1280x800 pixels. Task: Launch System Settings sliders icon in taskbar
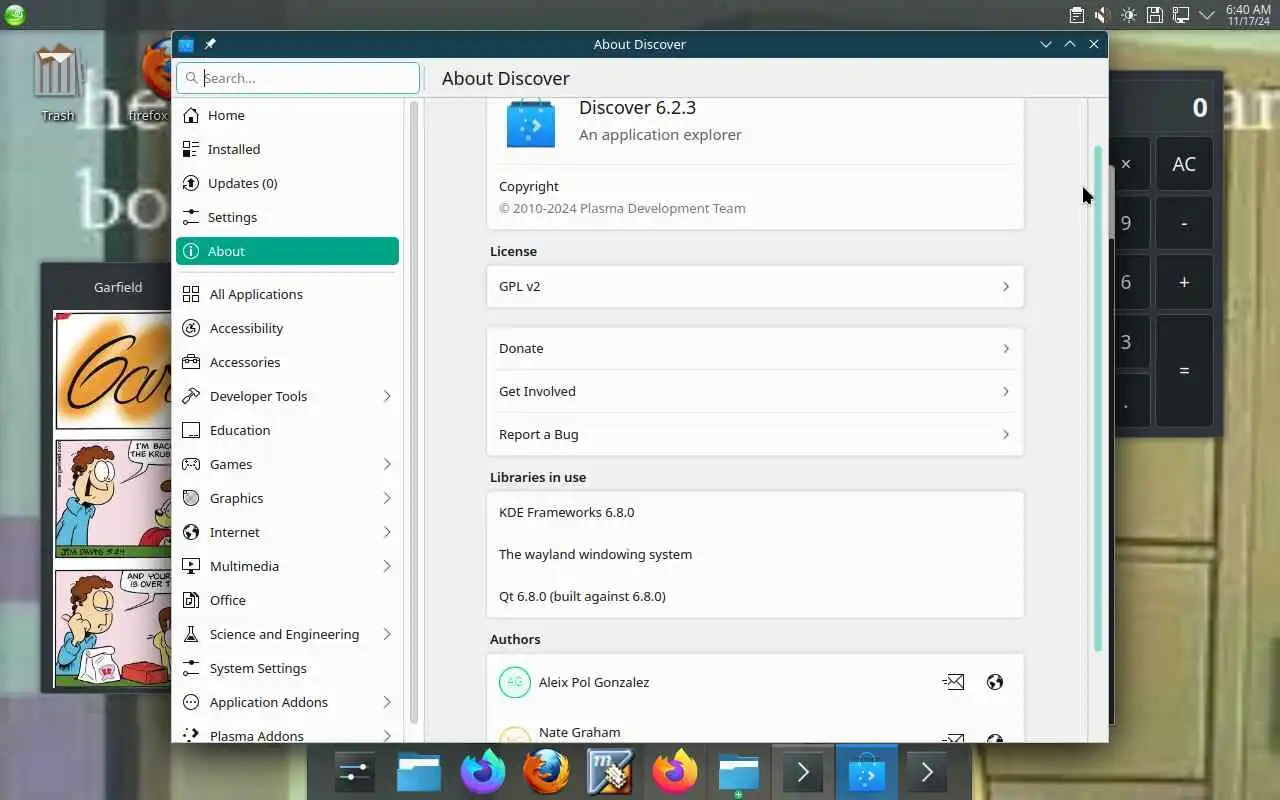[354, 772]
